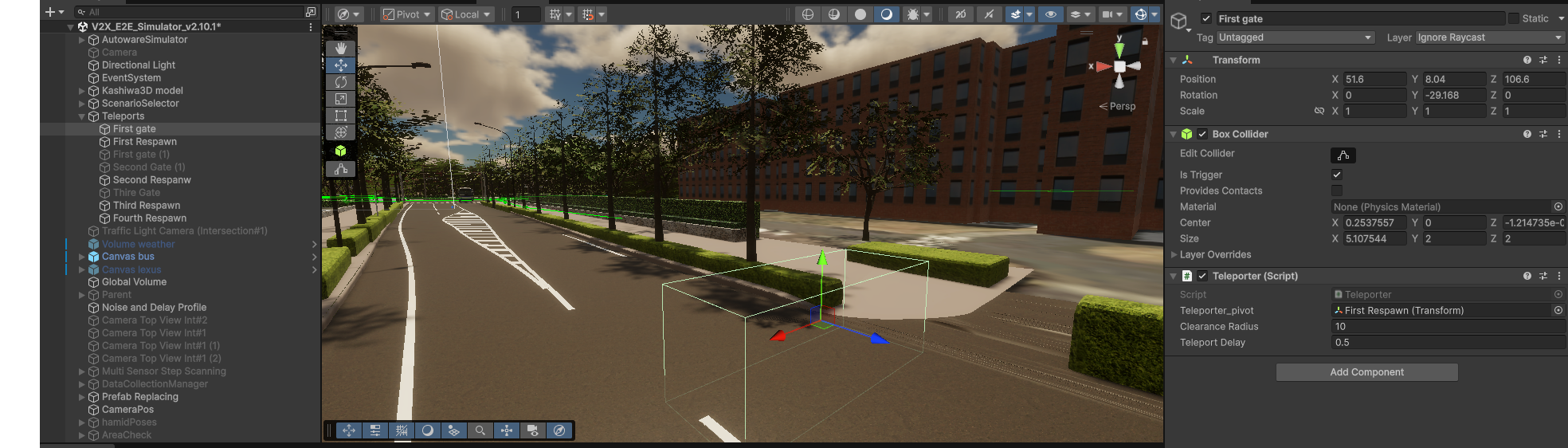Click the magnifier search overlay icon
This screenshot has width=1568, height=448.
pyautogui.click(x=480, y=430)
